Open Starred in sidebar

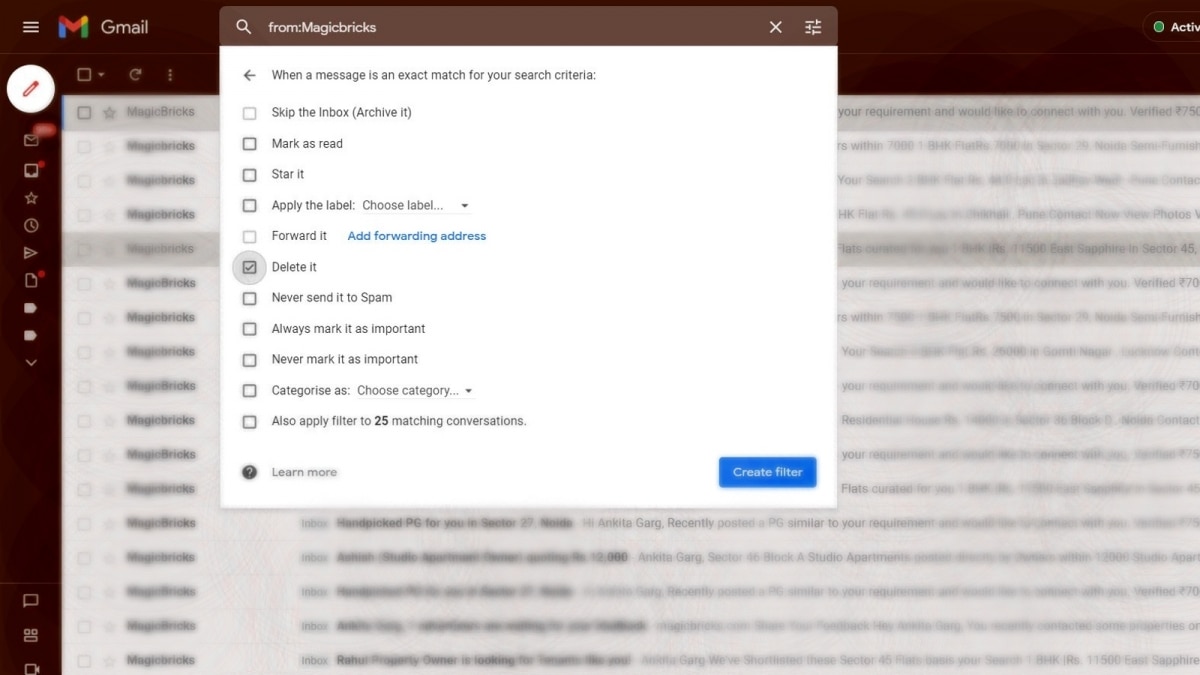(x=31, y=198)
